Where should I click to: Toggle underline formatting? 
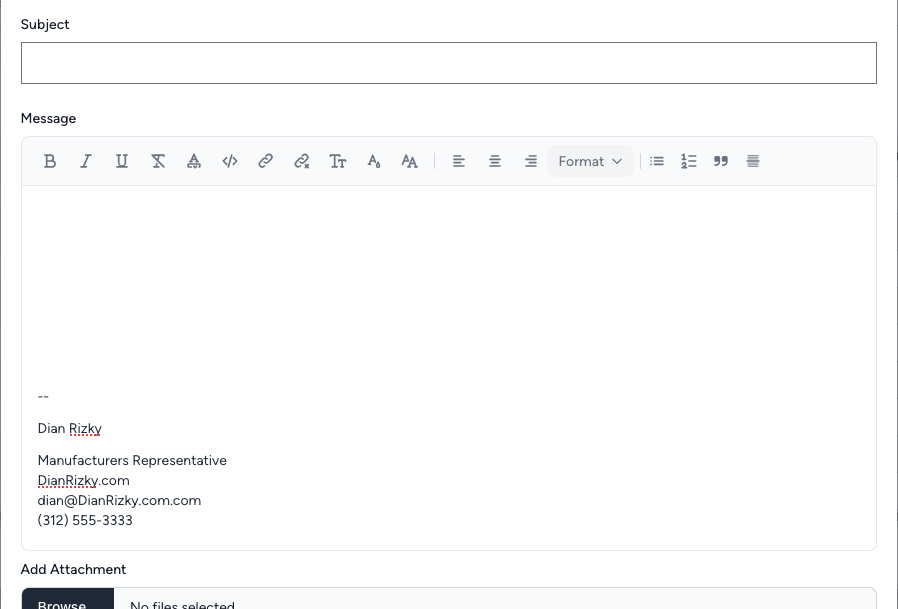(121, 161)
